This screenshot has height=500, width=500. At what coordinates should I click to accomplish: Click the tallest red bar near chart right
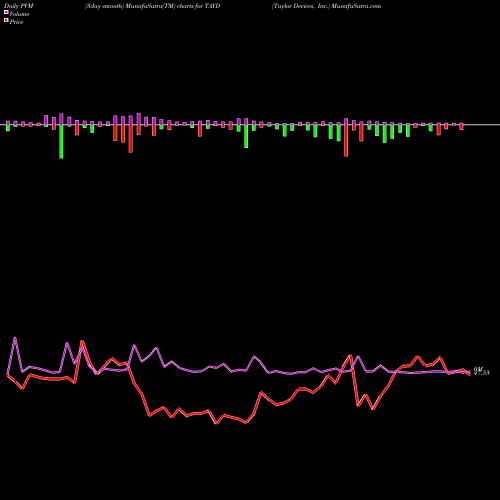[x=346, y=140]
